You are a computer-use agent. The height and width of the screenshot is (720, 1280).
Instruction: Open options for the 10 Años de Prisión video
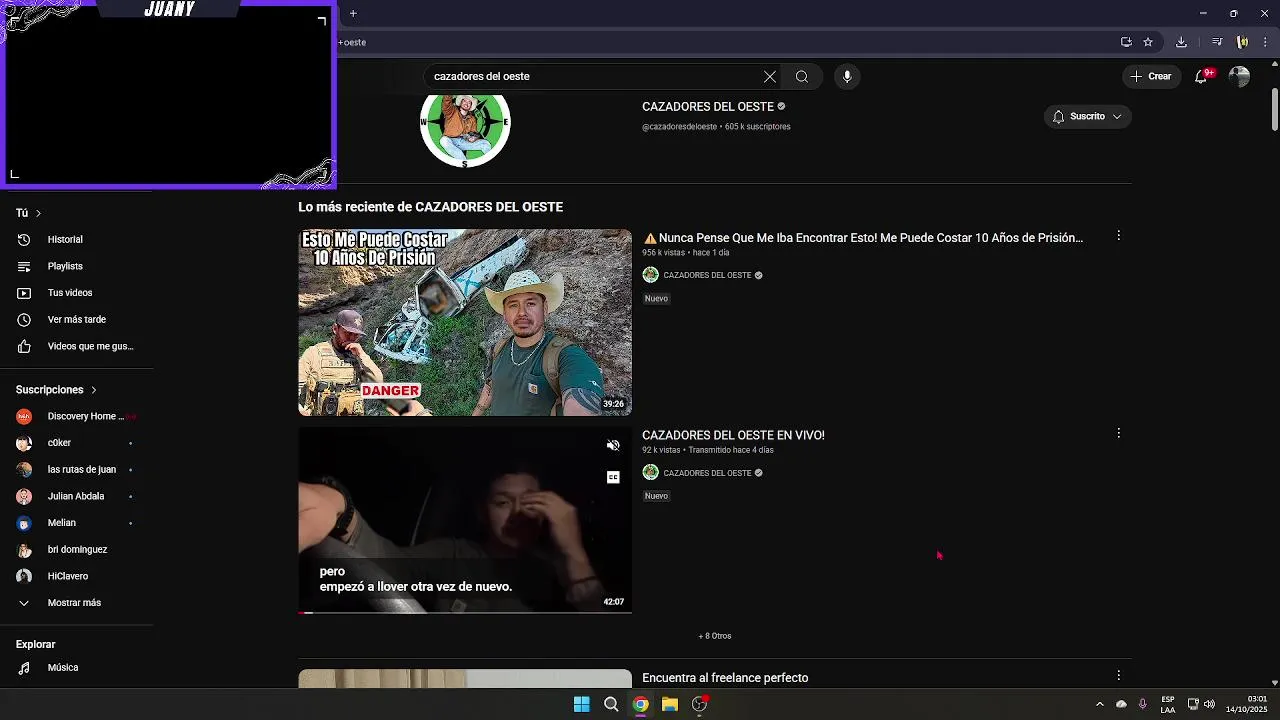(x=1118, y=236)
